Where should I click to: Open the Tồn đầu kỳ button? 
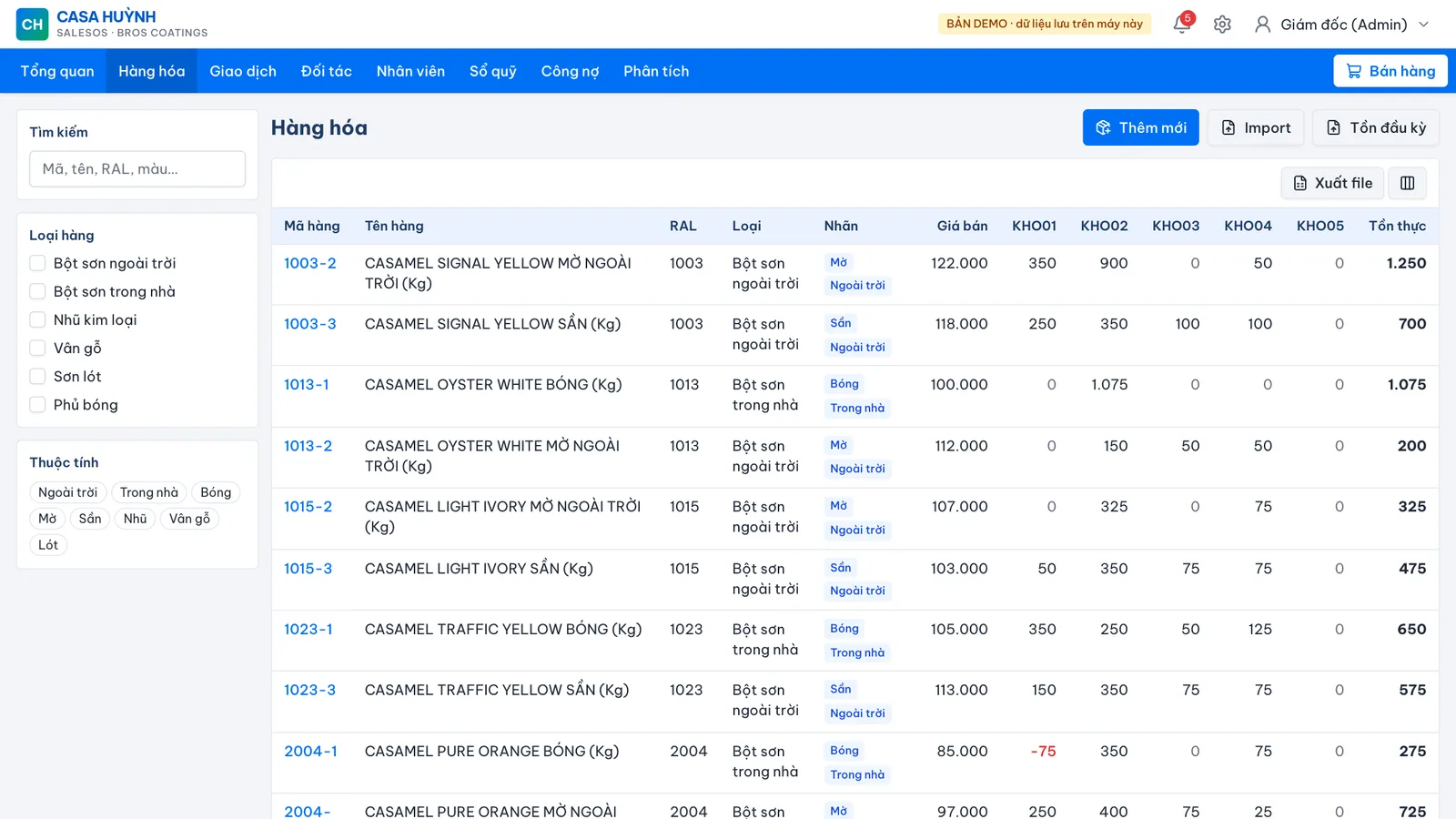coord(1375,127)
